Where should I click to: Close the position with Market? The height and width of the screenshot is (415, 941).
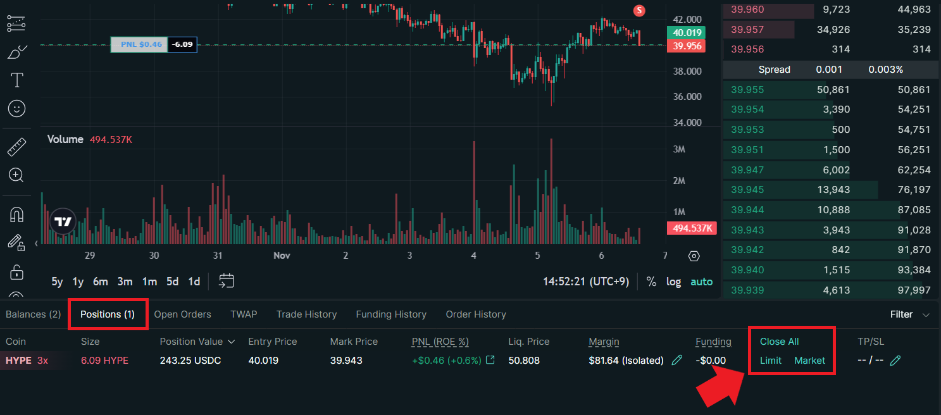pos(809,360)
